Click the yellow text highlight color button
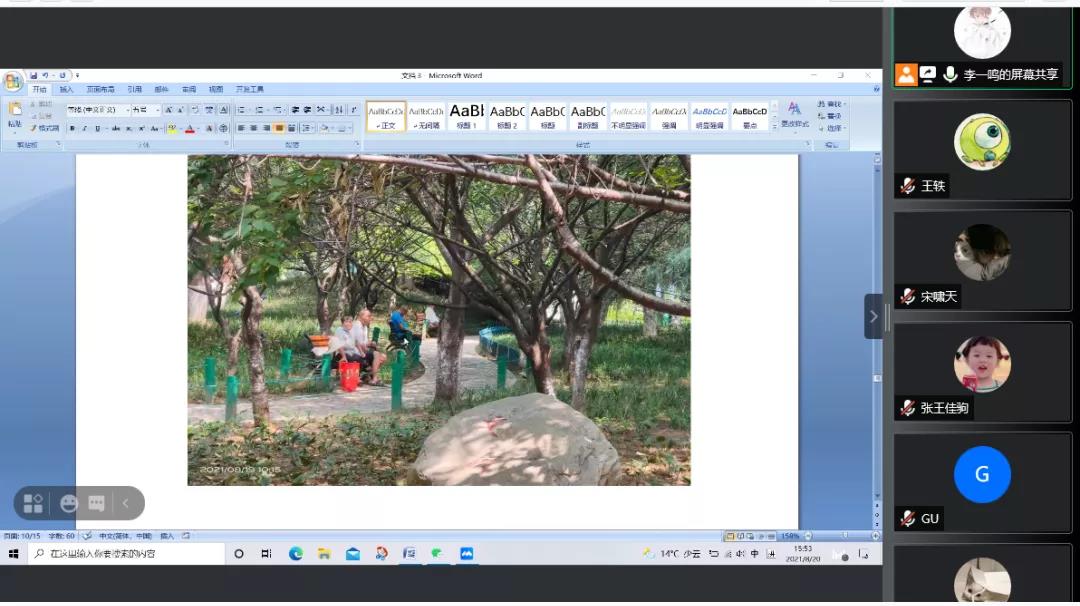 [172, 128]
